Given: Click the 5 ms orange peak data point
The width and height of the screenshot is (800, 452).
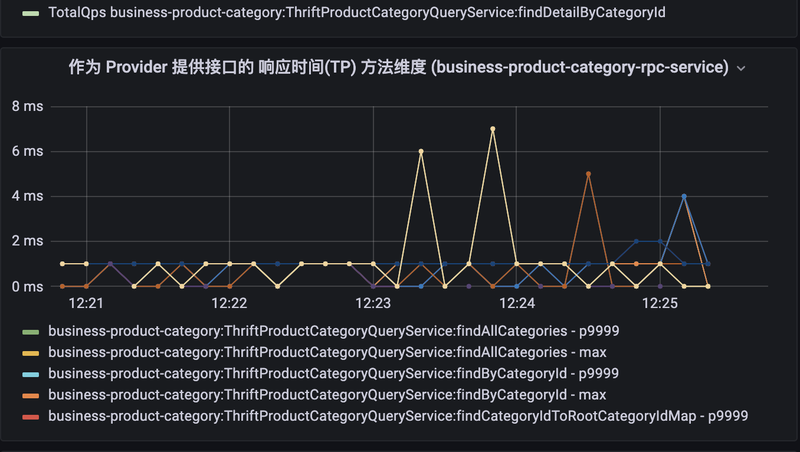Looking at the screenshot, I should coord(588,174).
